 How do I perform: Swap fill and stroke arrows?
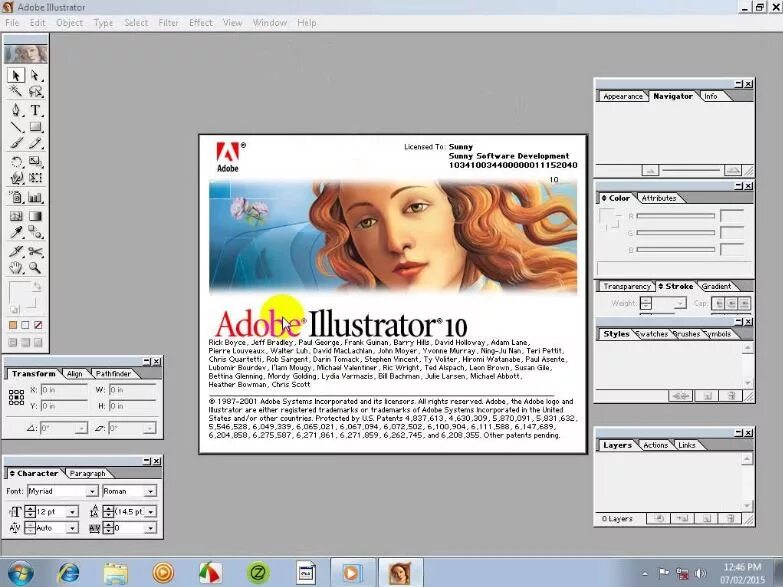[37, 287]
